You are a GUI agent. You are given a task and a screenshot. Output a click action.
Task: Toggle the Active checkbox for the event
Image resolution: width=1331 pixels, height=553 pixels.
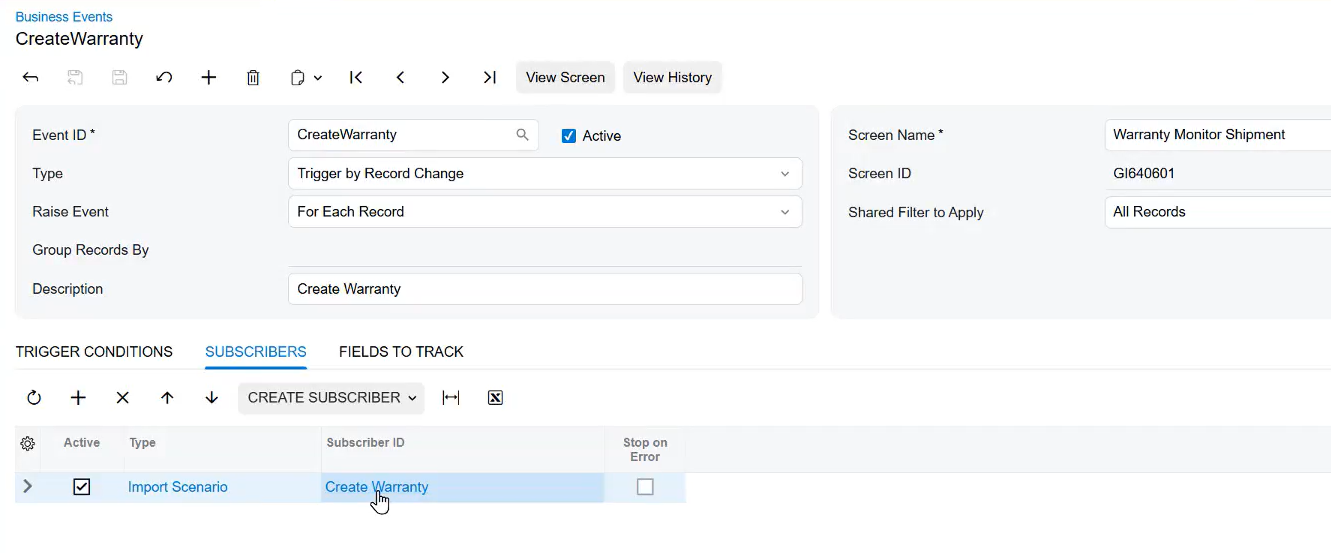point(569,136)
